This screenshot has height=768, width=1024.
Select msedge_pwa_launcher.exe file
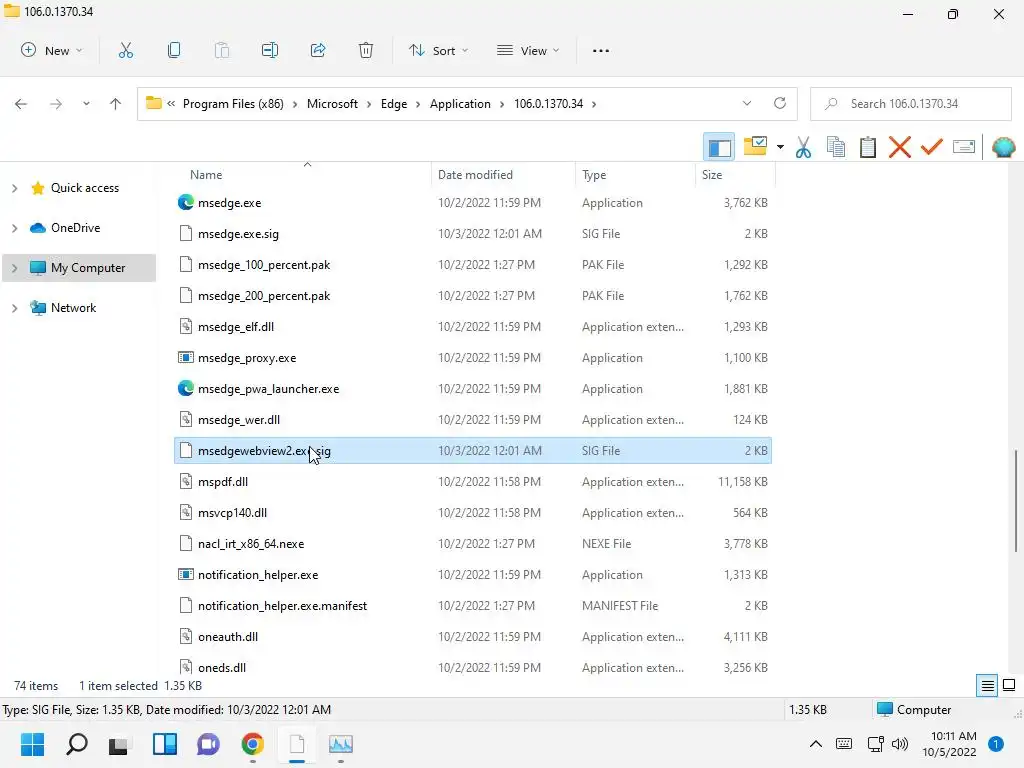(x=473, y=389)
